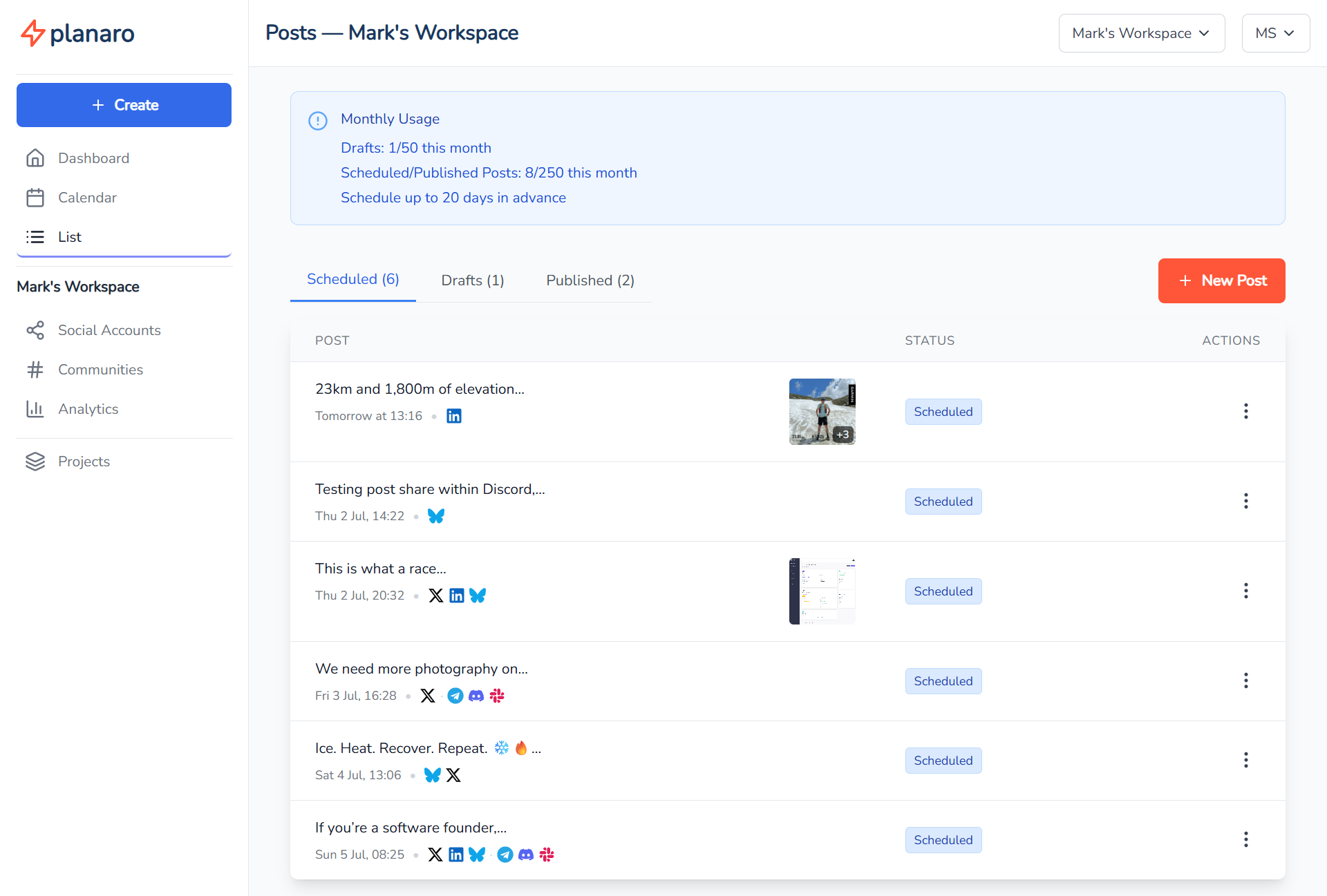Open the Projects section
This screenshot has width=1327, height=896.
coord(124,461)
